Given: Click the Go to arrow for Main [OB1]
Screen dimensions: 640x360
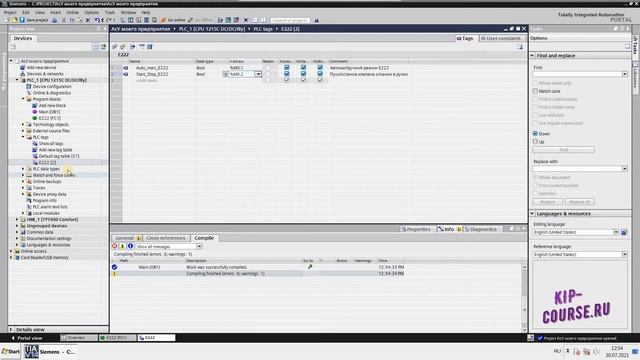Looking at the screenshot, I should [310, 267].
